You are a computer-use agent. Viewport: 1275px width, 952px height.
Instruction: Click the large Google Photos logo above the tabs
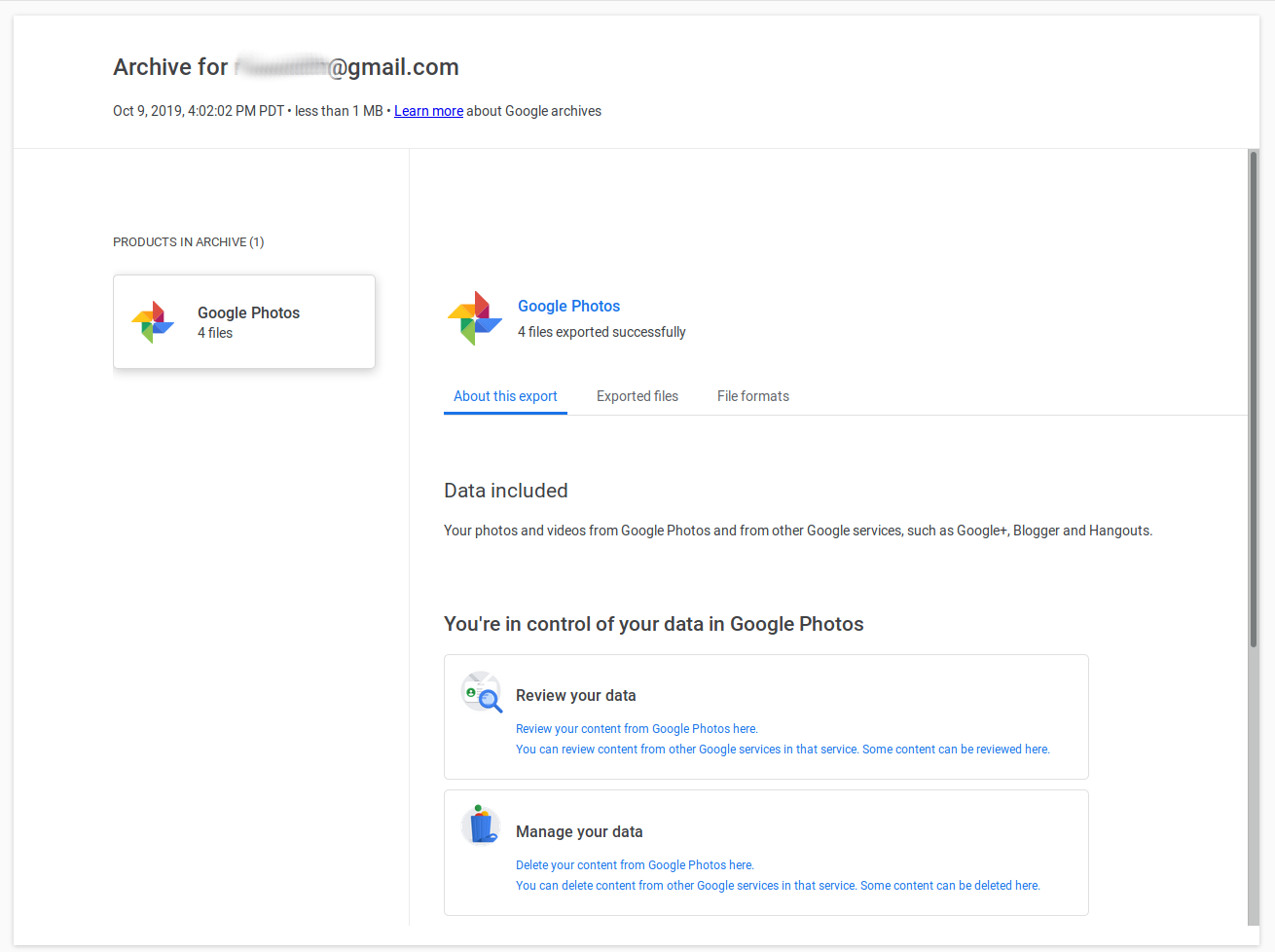pos(475,318)
